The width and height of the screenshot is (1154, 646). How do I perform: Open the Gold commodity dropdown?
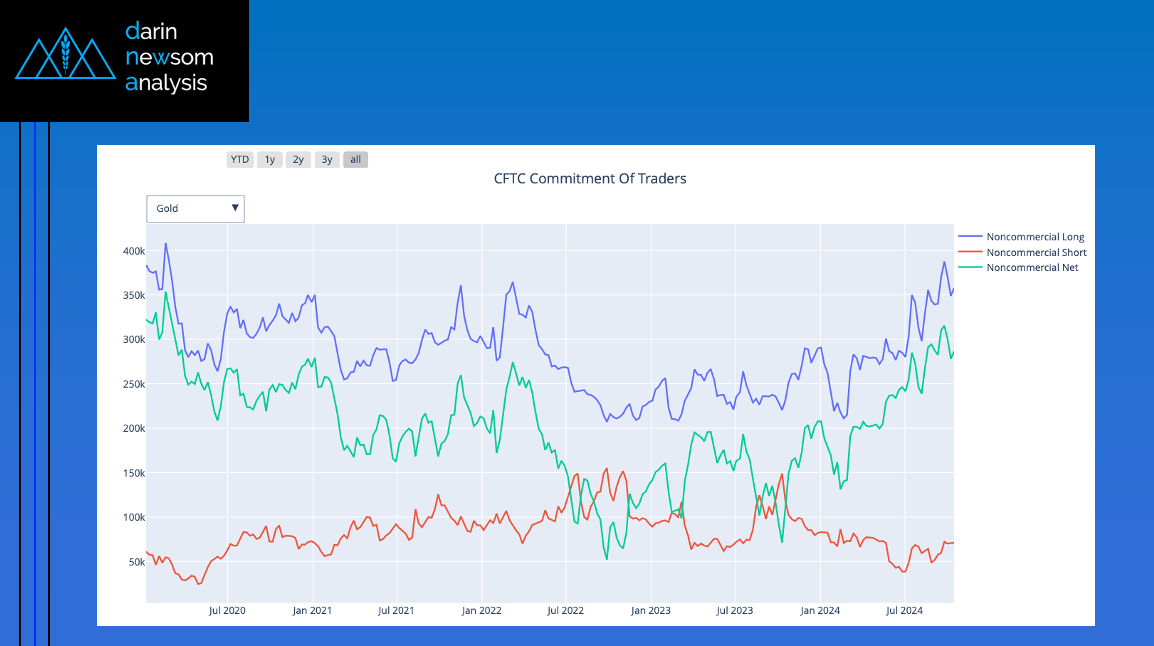(195, 208)
